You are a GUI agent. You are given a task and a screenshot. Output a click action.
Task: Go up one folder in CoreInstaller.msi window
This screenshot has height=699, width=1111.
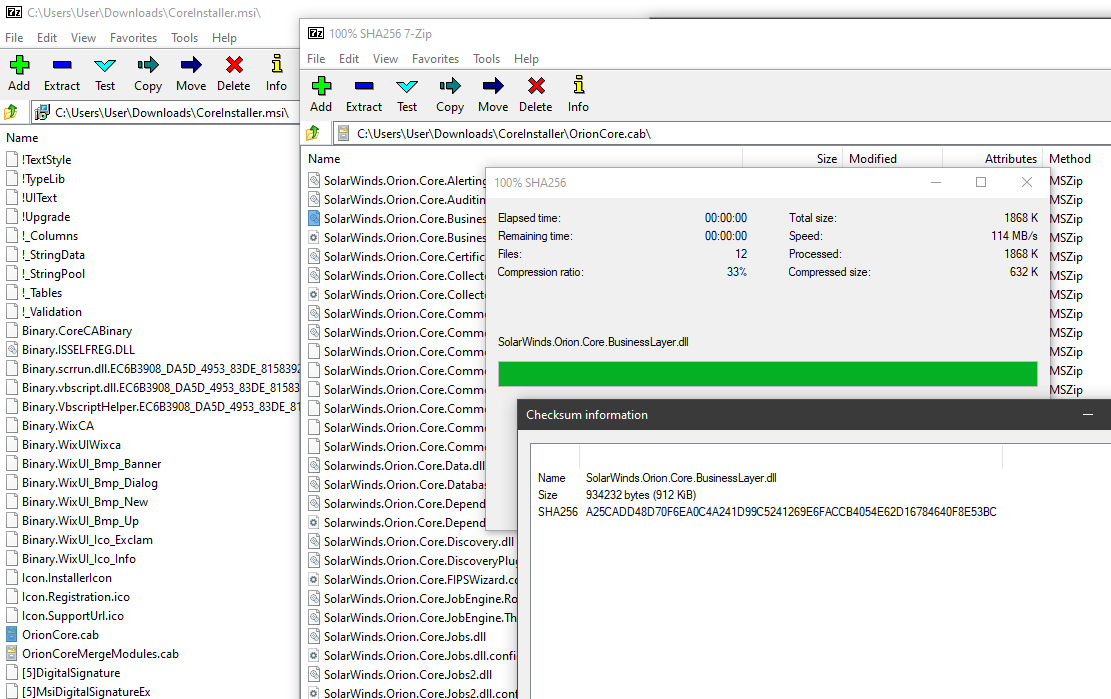point(11,112)
